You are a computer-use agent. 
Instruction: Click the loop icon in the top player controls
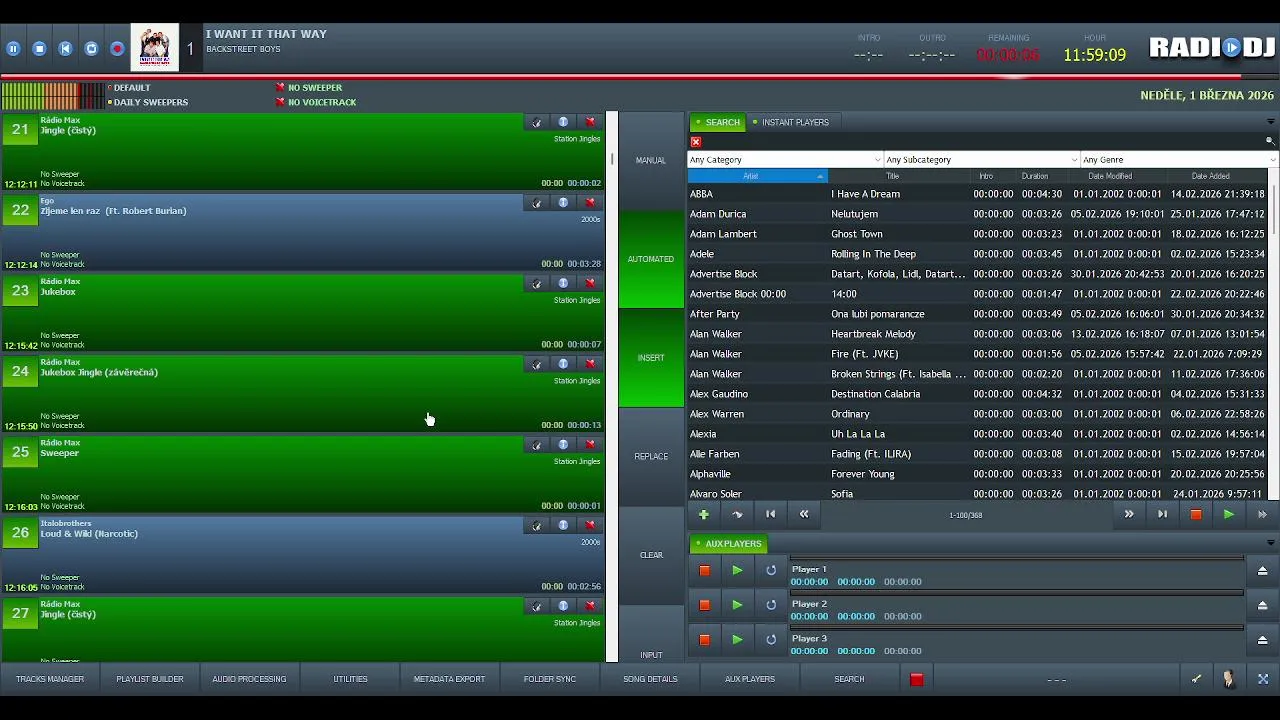pyautogui.click(x=91, y=48)
